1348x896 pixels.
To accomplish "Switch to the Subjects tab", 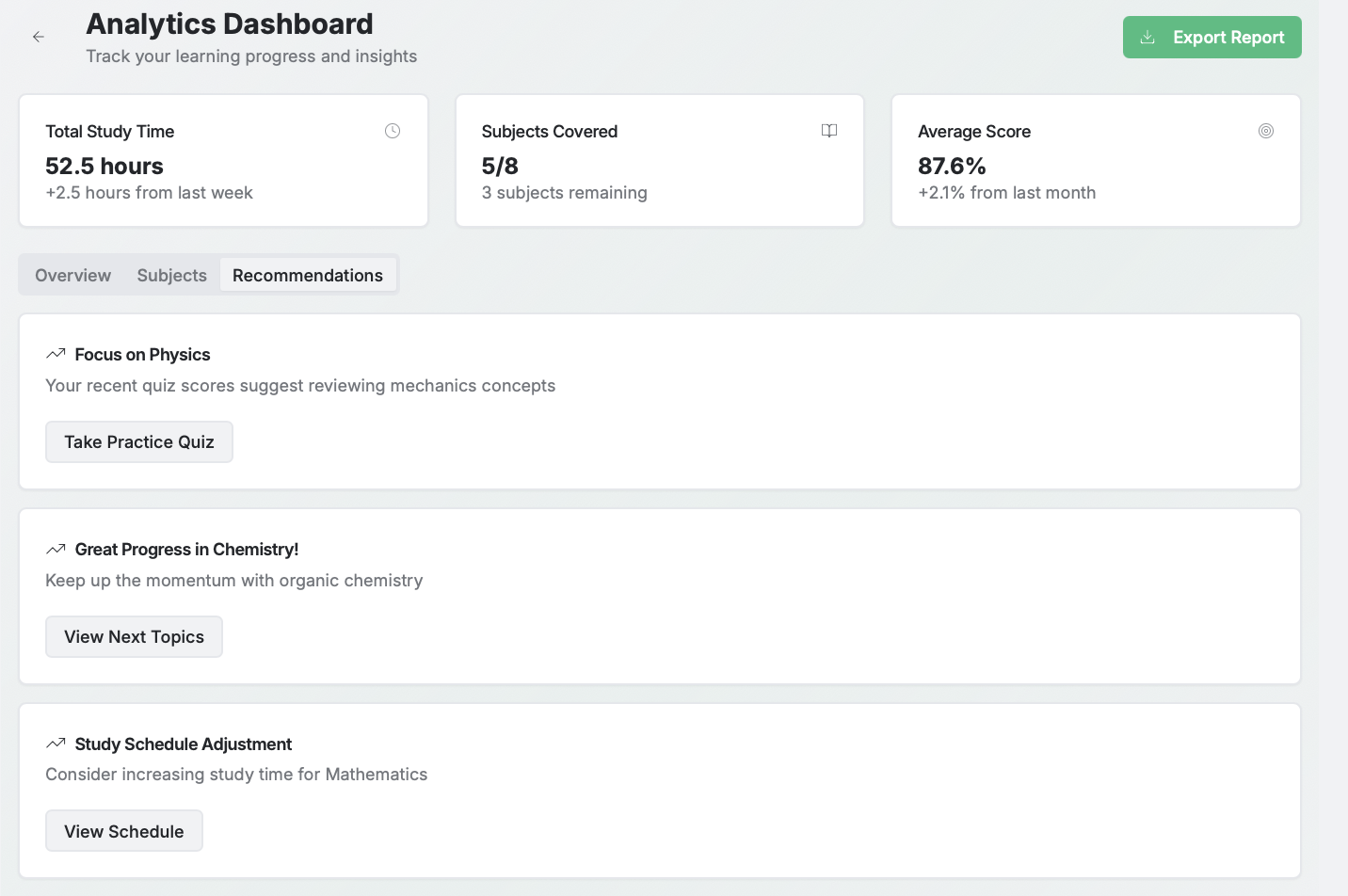I will tap(170, 275).
